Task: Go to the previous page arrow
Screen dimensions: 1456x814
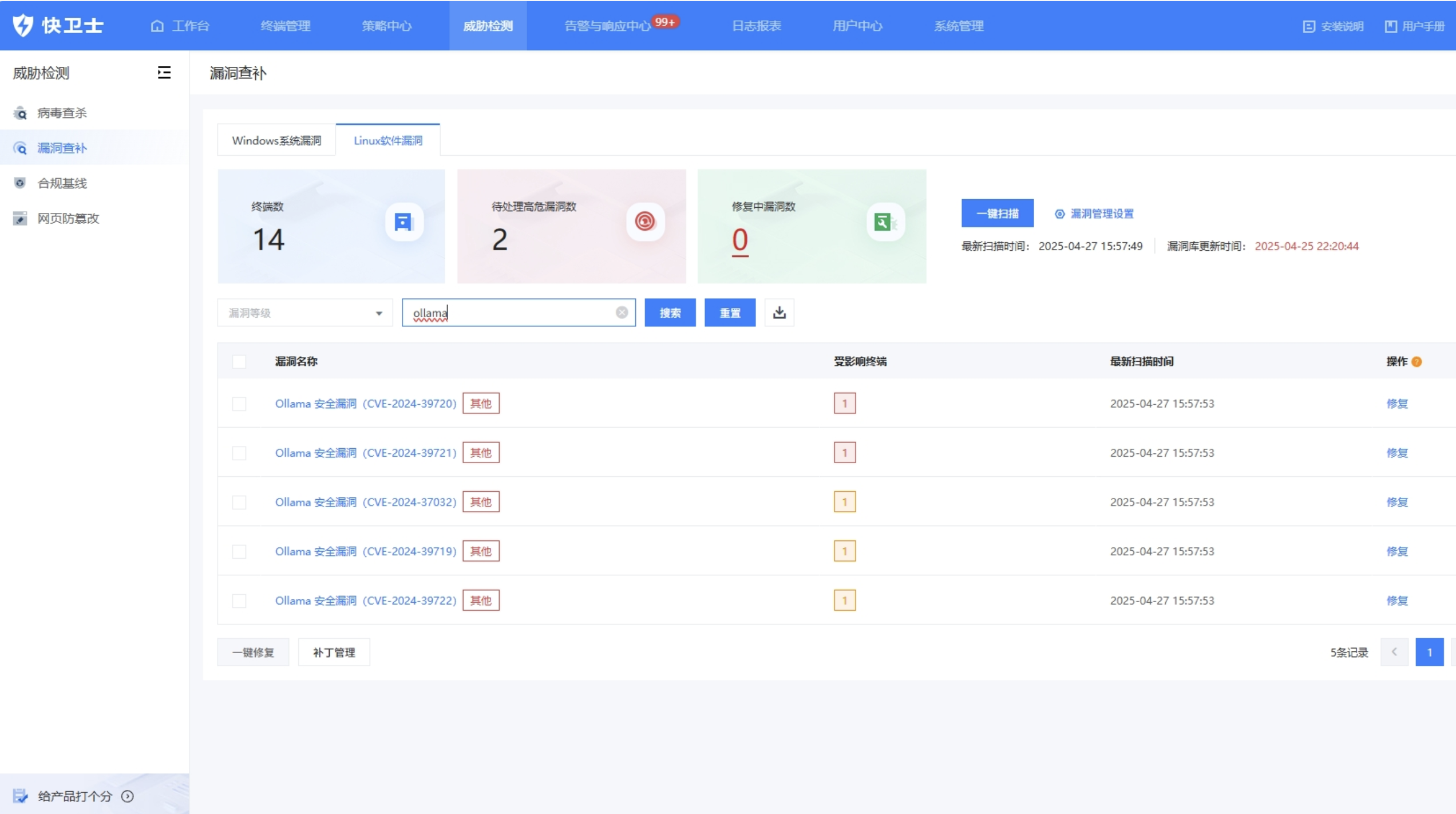Action: [x=1394, y=652]
